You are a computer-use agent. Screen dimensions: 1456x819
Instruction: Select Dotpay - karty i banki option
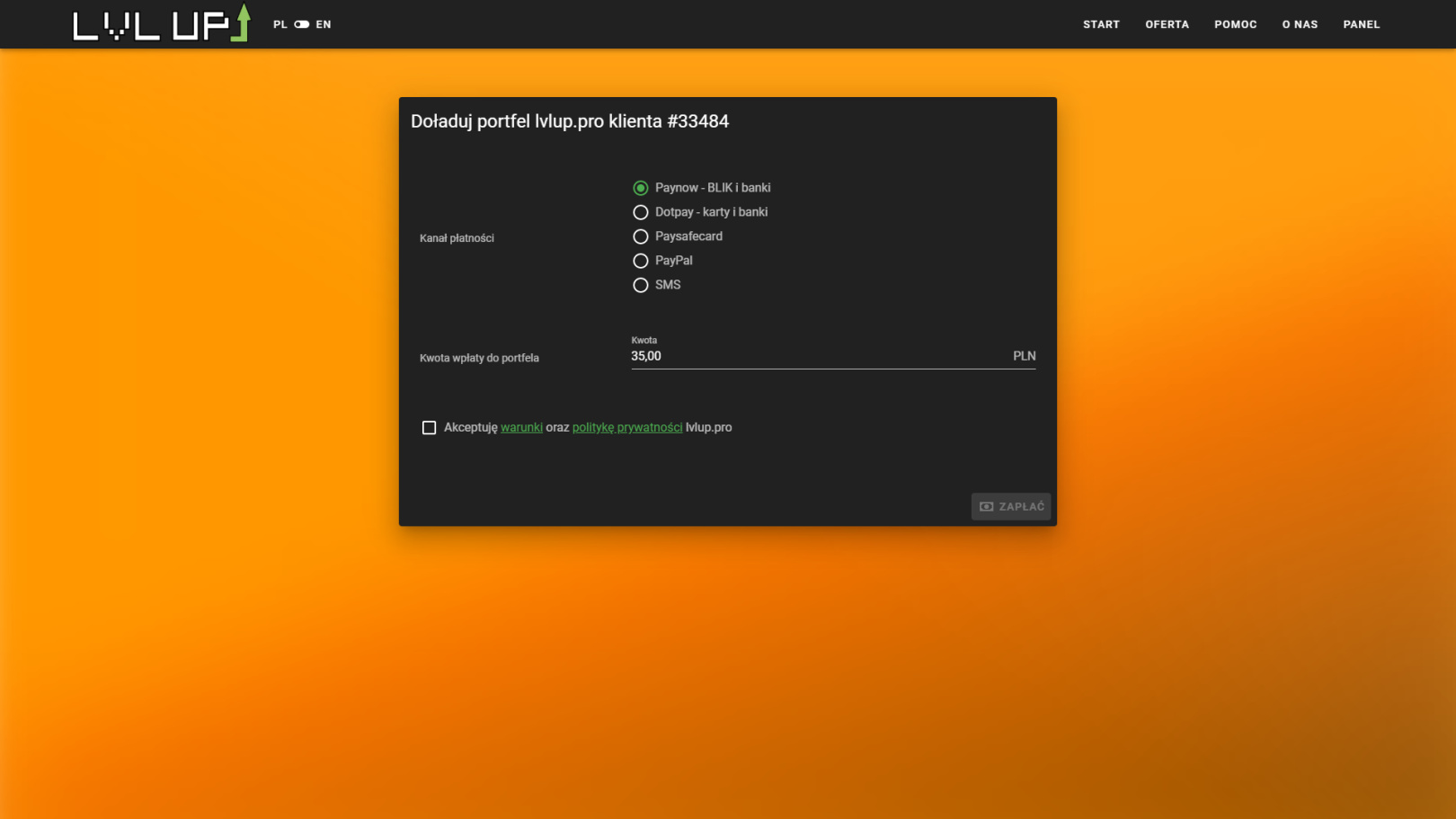pyautogui.click(x=641, y=212)
